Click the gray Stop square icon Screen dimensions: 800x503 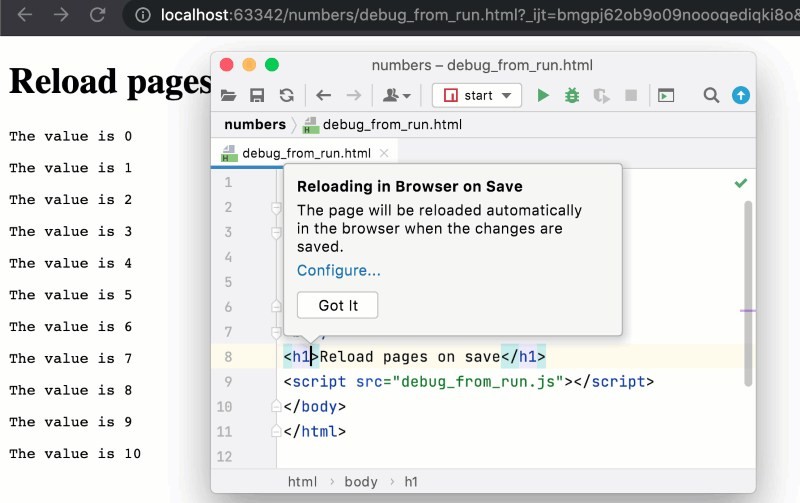[x=631, y=95]
